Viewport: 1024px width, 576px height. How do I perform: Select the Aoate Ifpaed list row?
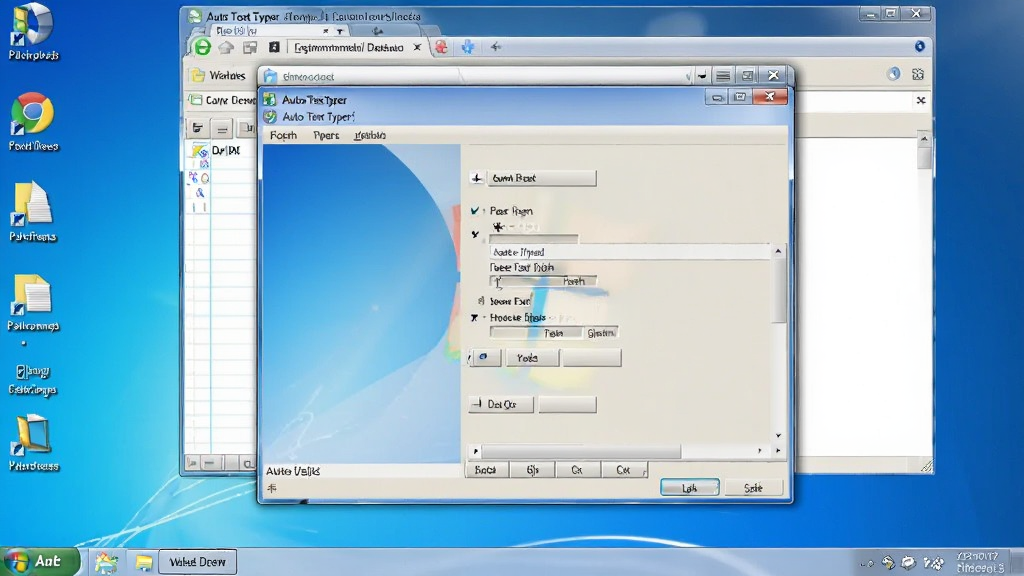pyautogui.click(x=630, y=252)
